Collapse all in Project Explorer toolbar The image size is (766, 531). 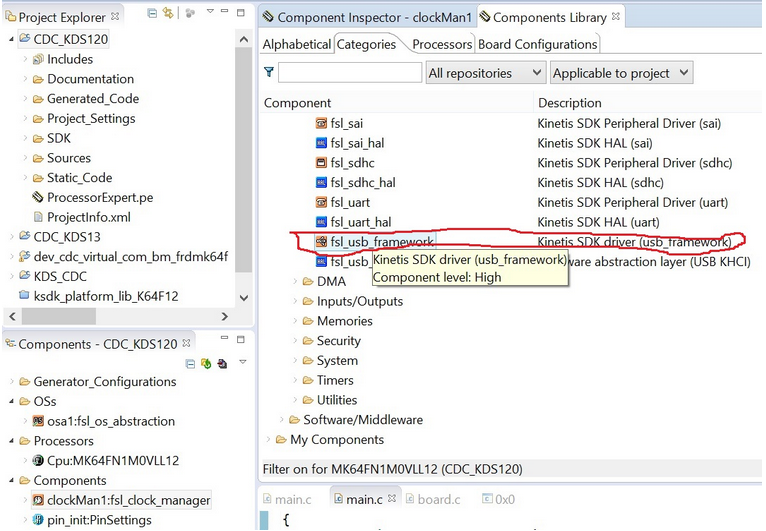(x=152, y=13)
